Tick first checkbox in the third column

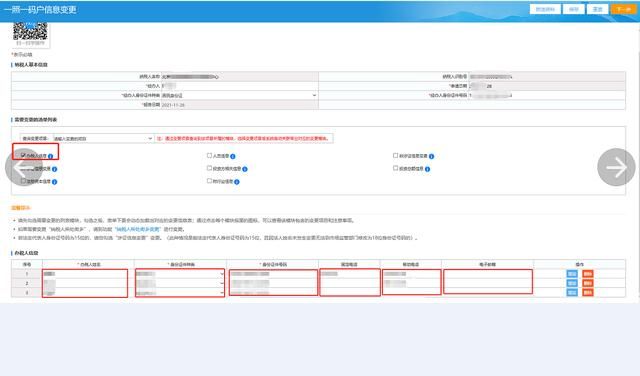396,156
